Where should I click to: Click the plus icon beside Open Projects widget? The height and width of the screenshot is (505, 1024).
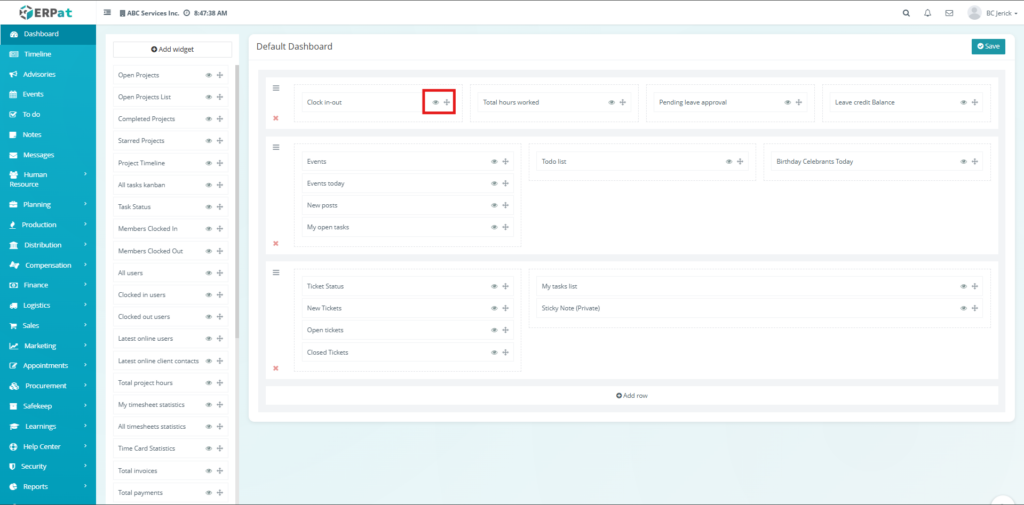(x=220, y=75)
